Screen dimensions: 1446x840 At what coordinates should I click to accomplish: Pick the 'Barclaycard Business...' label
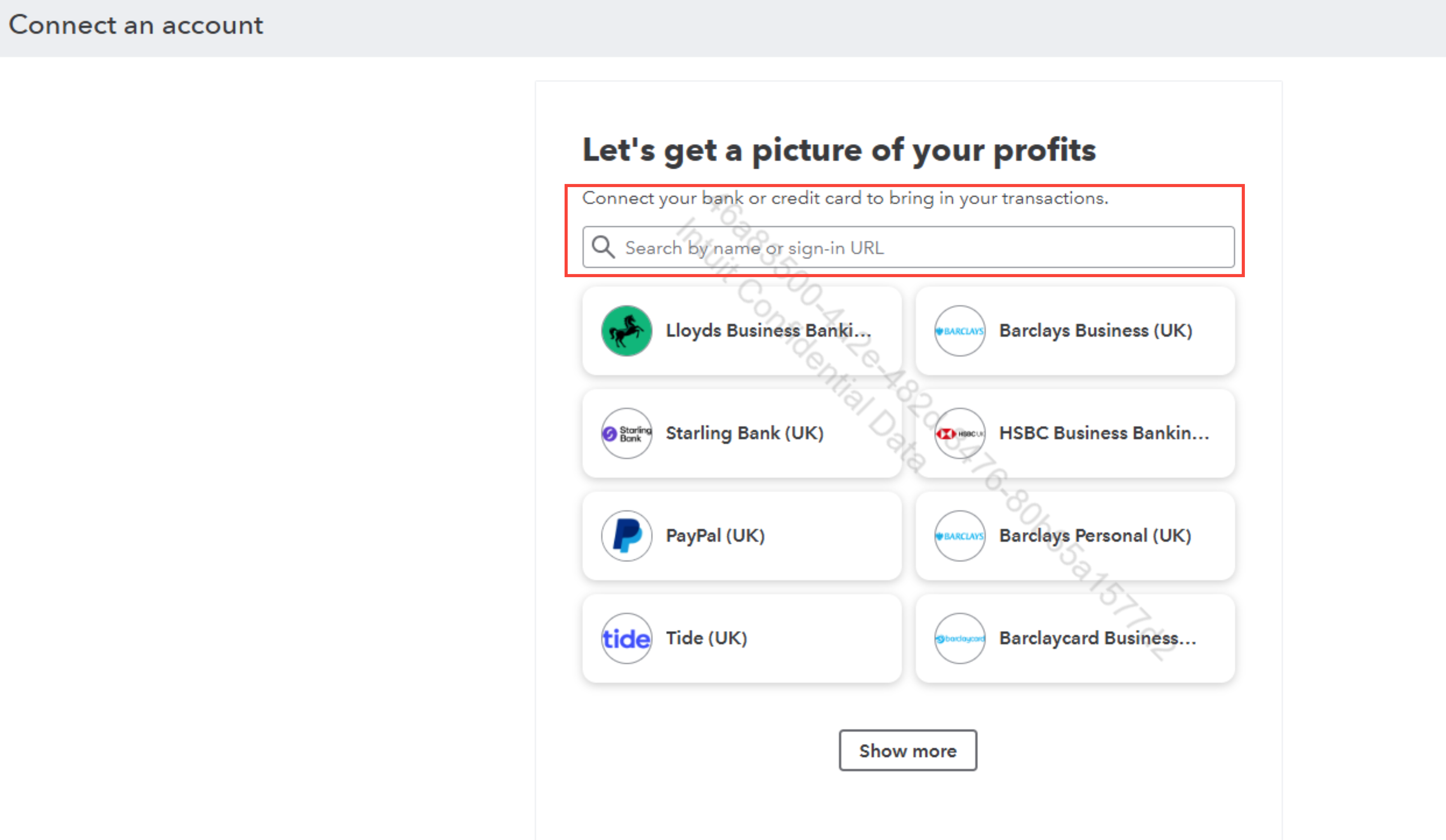click(x=1098, y=638)
